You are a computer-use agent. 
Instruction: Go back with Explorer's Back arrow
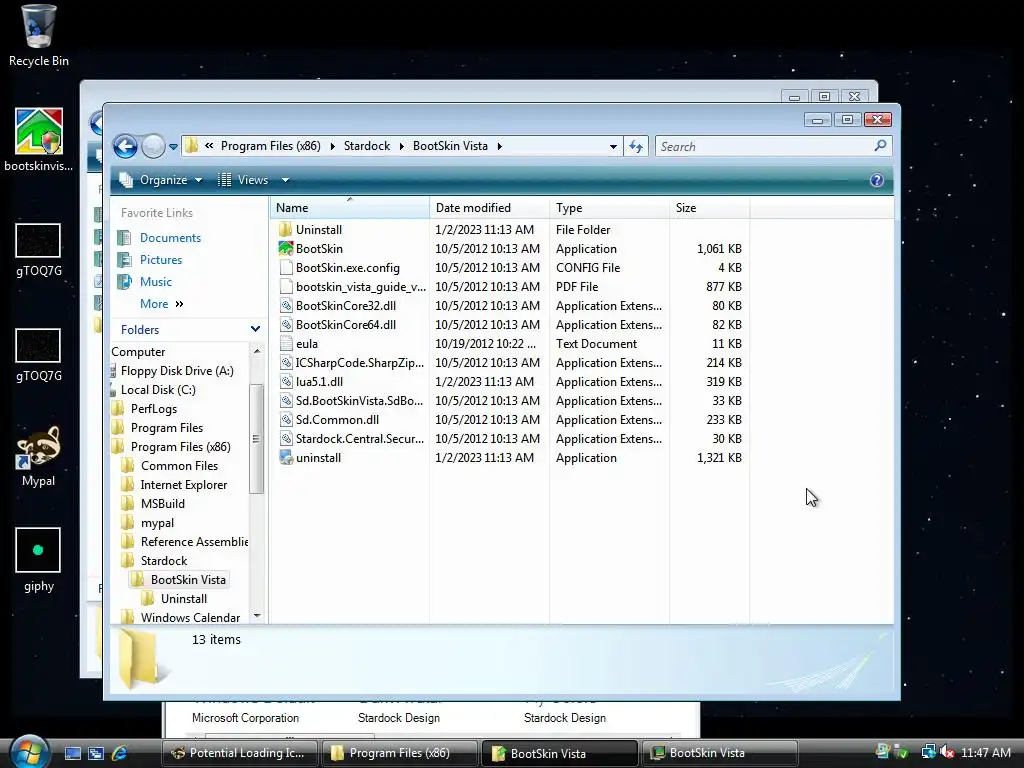(x=125, y=146)
